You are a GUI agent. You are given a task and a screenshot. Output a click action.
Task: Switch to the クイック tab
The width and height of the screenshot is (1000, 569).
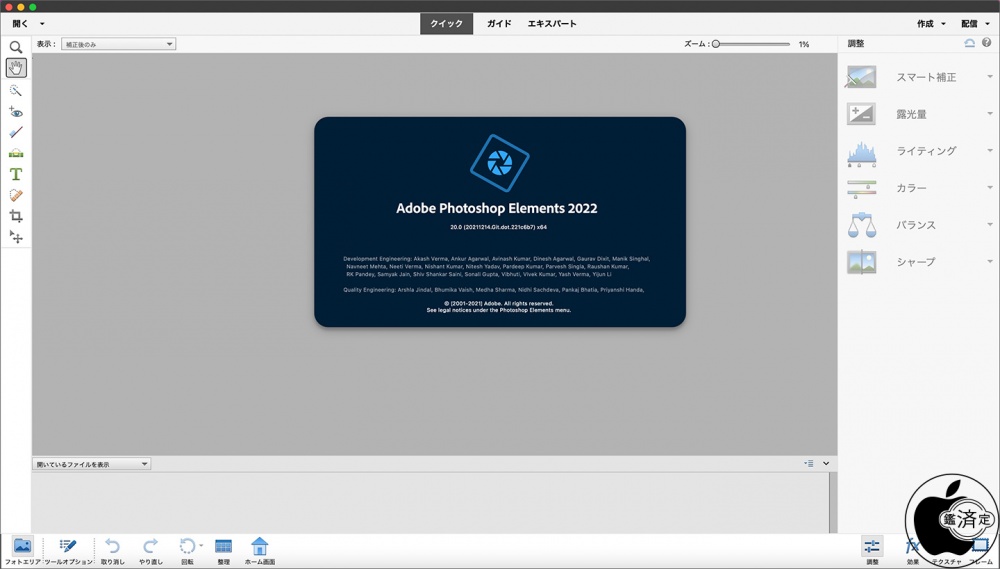(x=446, y=24)
